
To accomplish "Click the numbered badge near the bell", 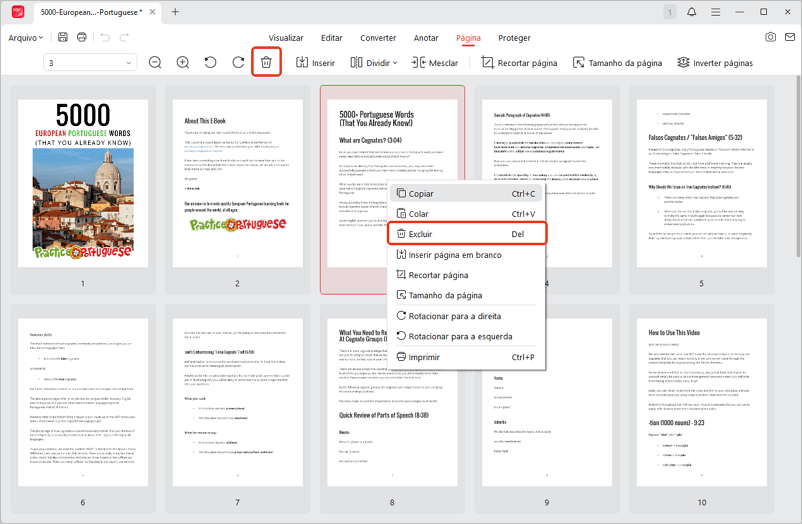I will click(x=670, y=12).
